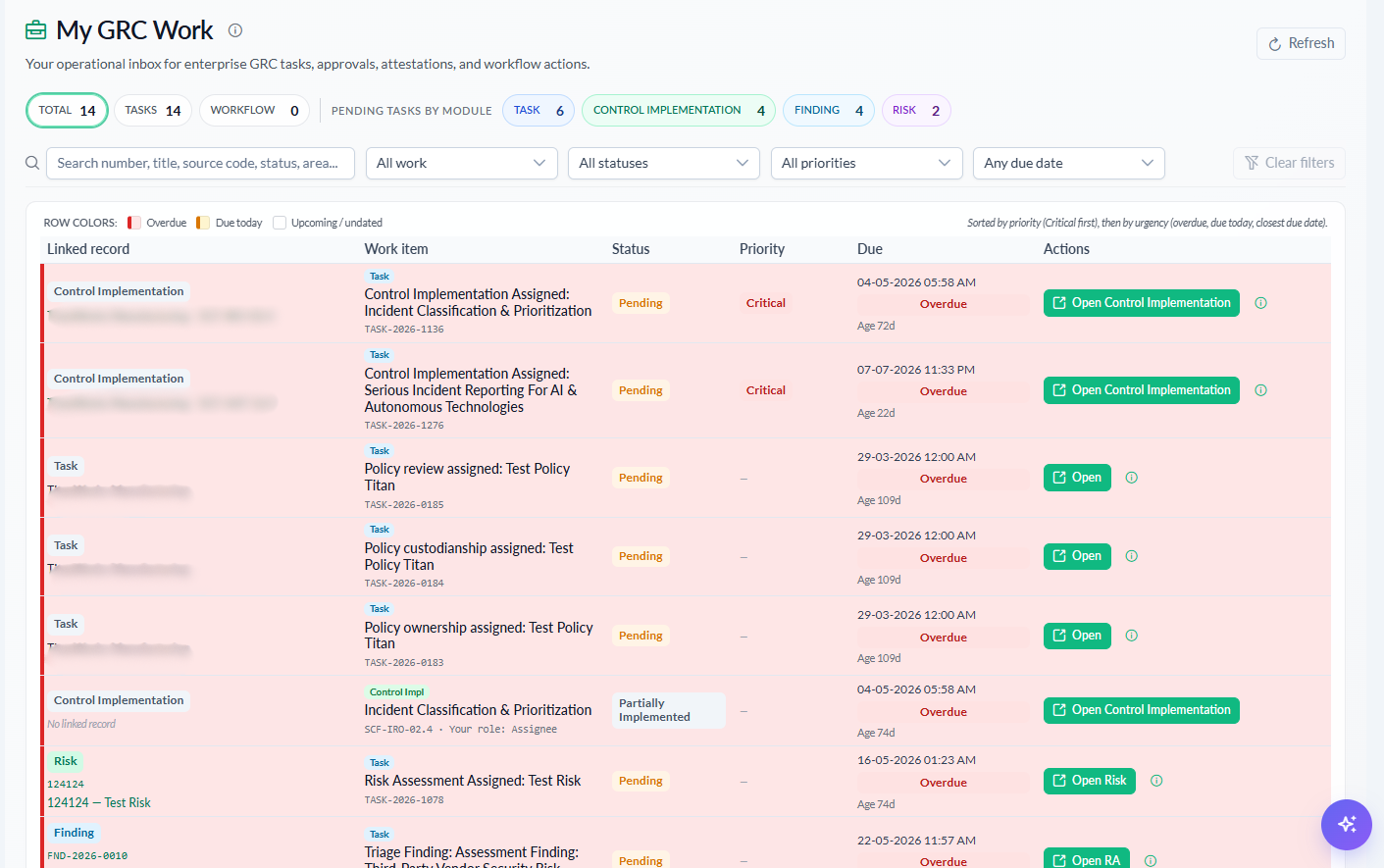Viewport: 1384px width, 868px height.
Task: Toggle the TOTAL 14 filter pill
Action: coord(68,111)
